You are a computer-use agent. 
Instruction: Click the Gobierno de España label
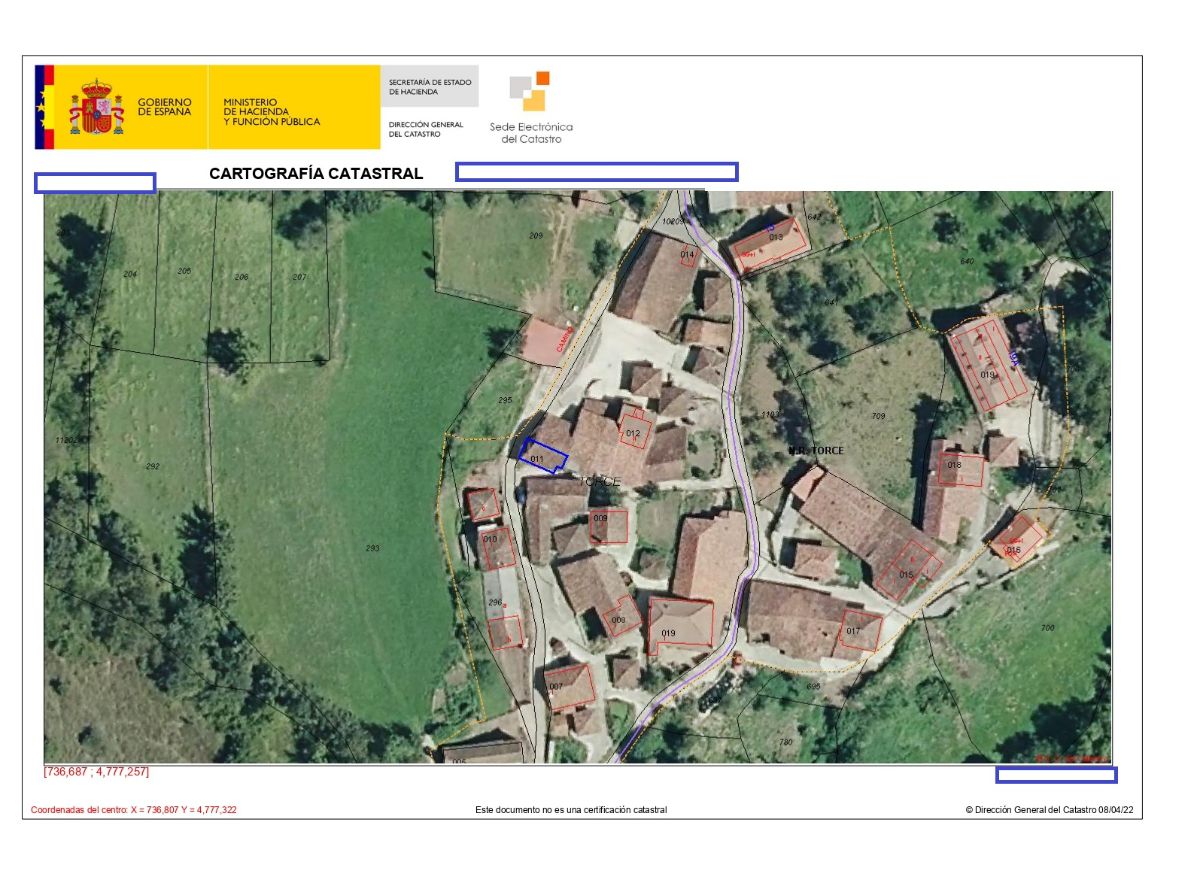[164, 107]
